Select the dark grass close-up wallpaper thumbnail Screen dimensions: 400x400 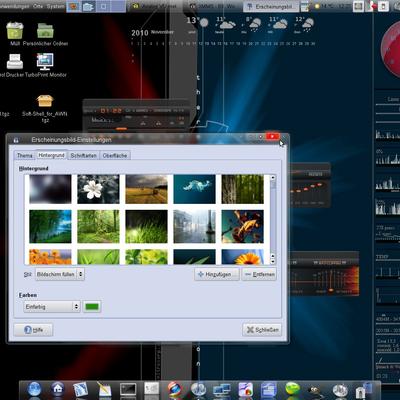146,226
